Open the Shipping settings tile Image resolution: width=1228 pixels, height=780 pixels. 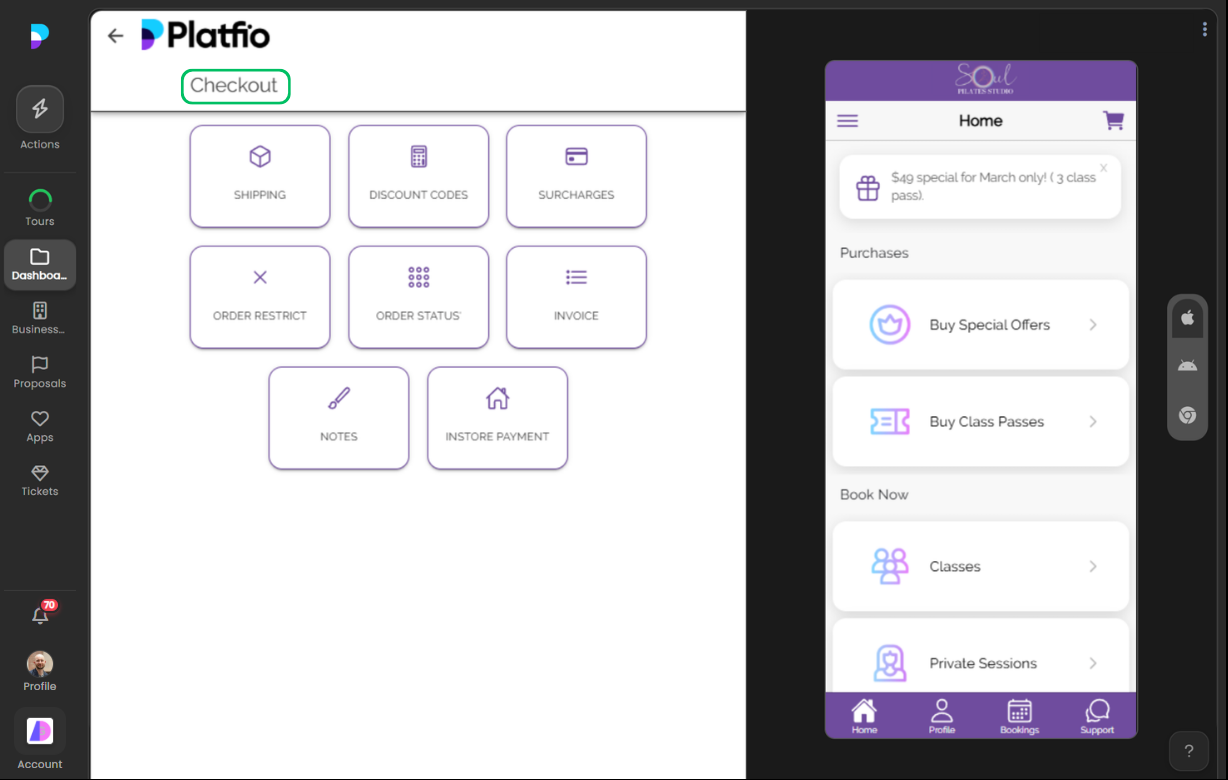click(x=260, y=176)
